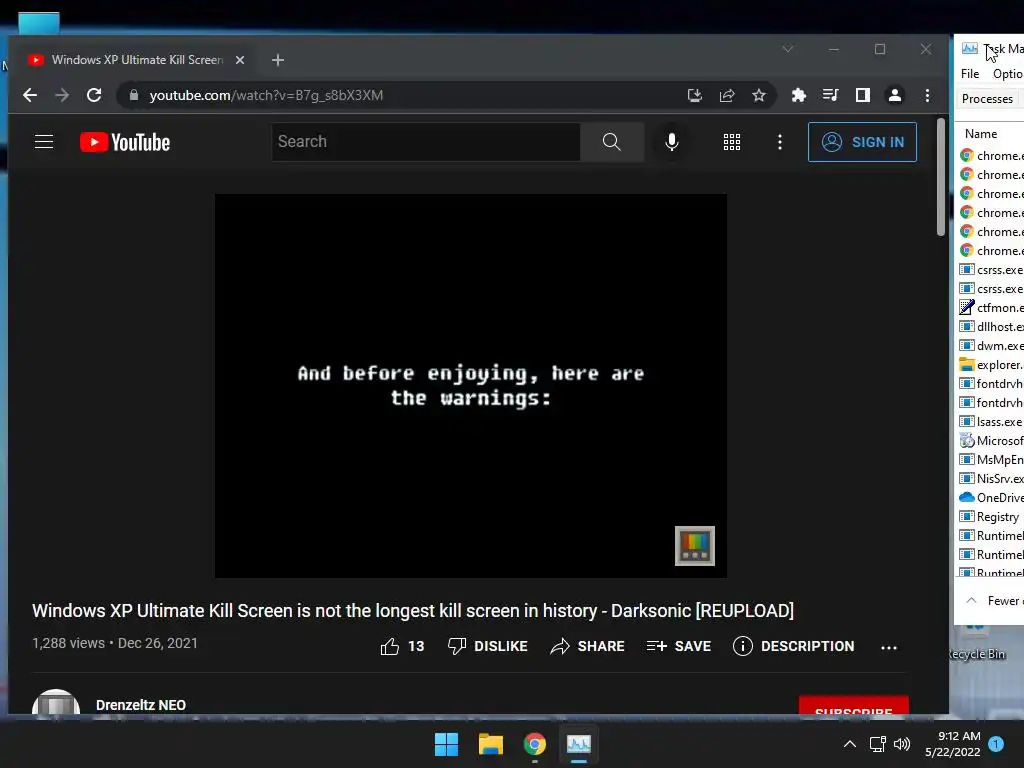Reload the YouTube page

pyautogui.click(x=94, y=95)
